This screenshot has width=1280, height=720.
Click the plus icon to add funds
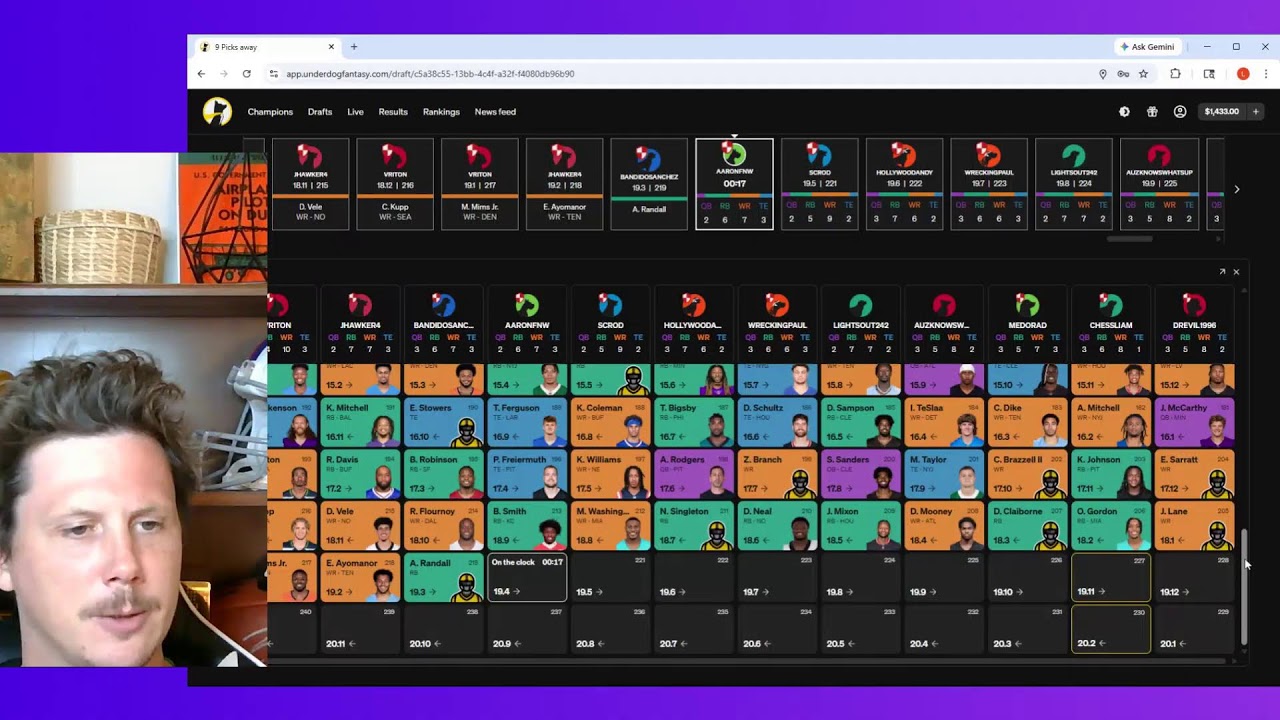tap(1255, 112)
